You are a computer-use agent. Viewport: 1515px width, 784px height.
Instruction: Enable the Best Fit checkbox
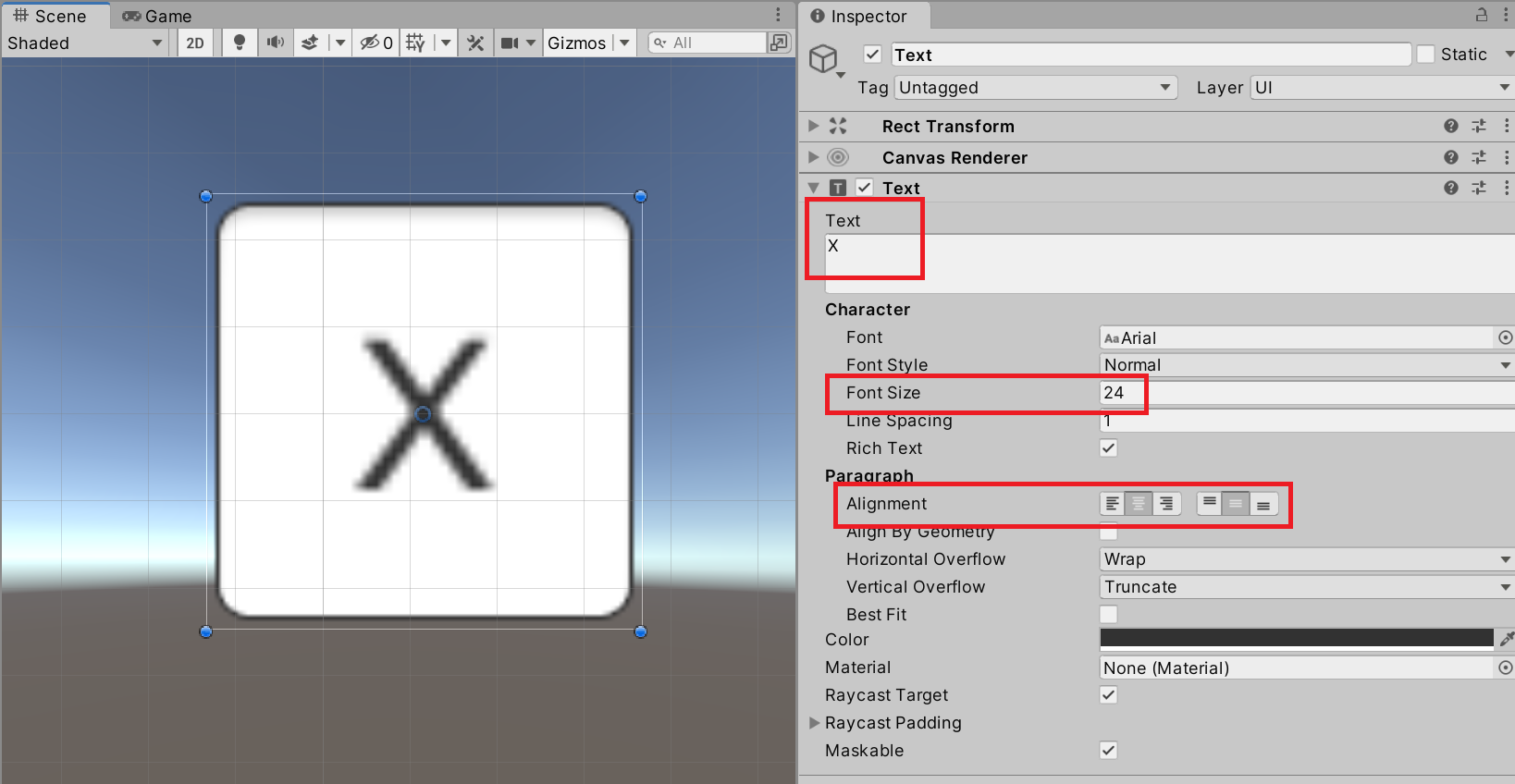(1108, 615)
